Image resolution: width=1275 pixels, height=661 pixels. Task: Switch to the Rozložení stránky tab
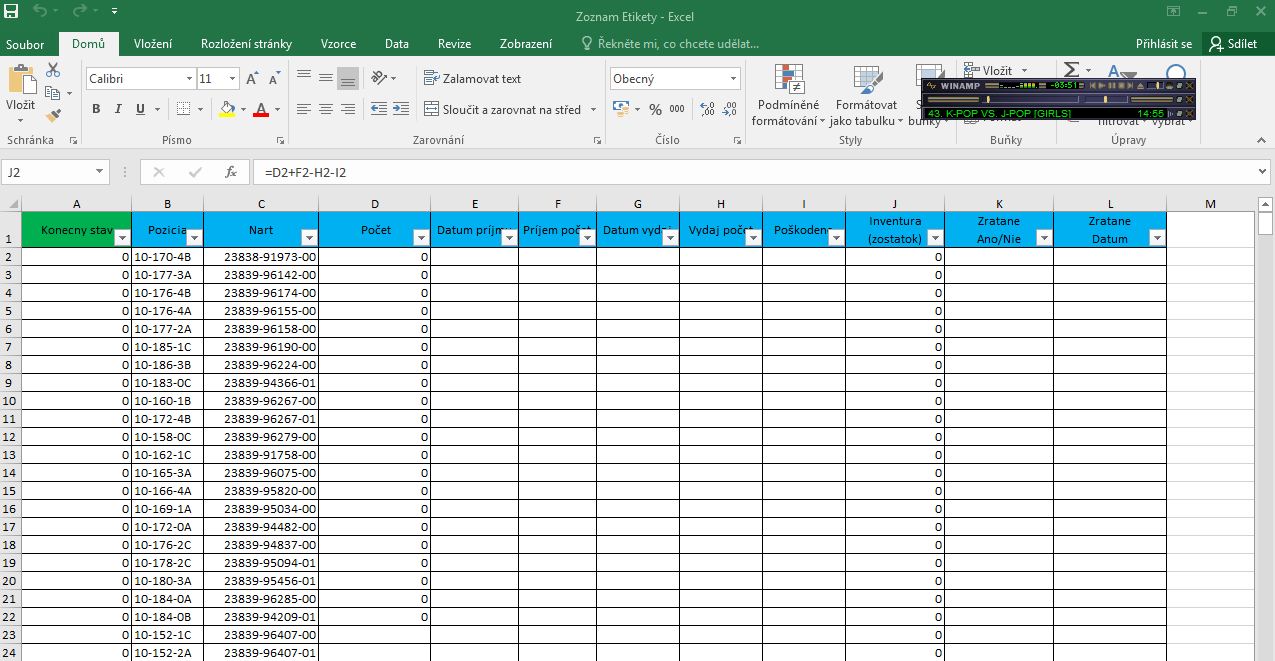246,44
